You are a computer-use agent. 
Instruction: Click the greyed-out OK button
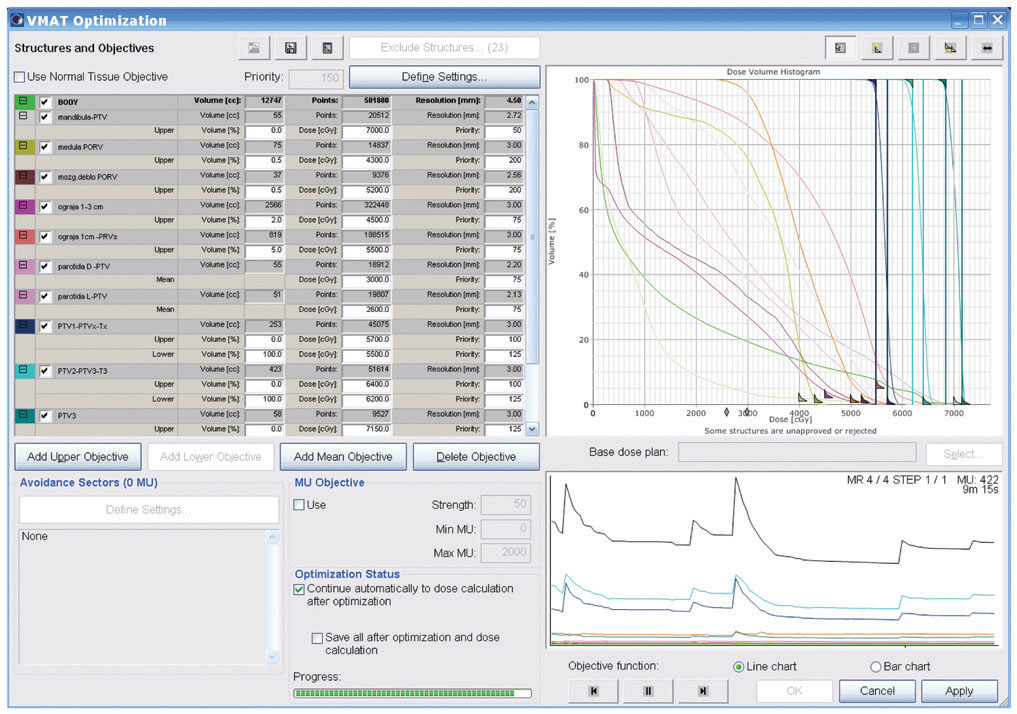pos(795,691)
